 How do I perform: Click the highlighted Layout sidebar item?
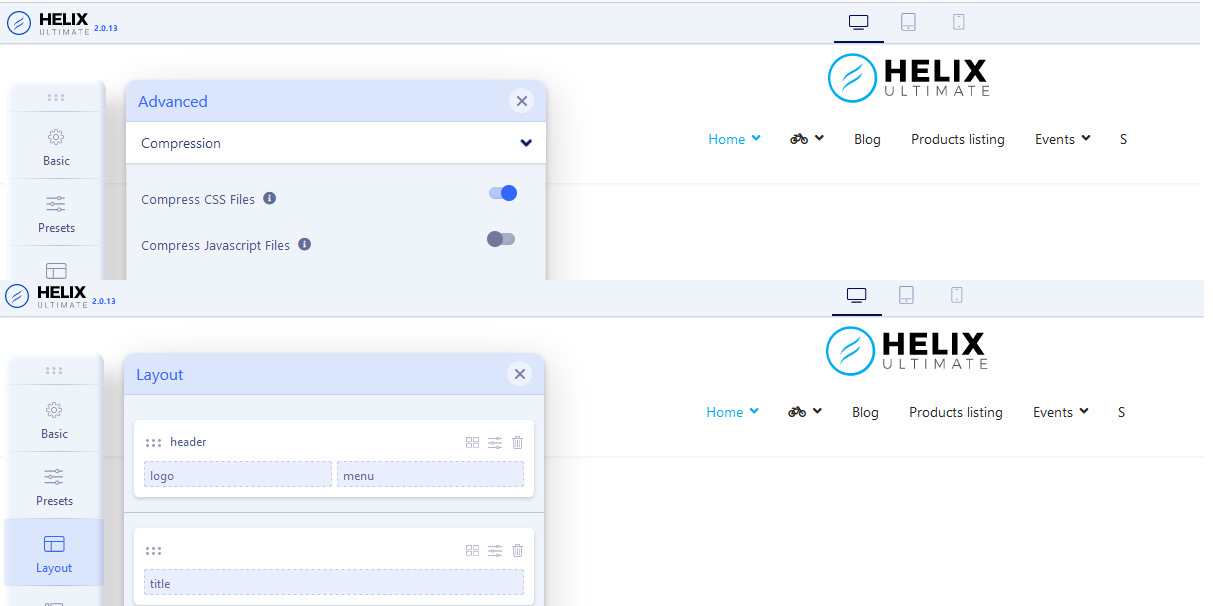click(54, 553)
